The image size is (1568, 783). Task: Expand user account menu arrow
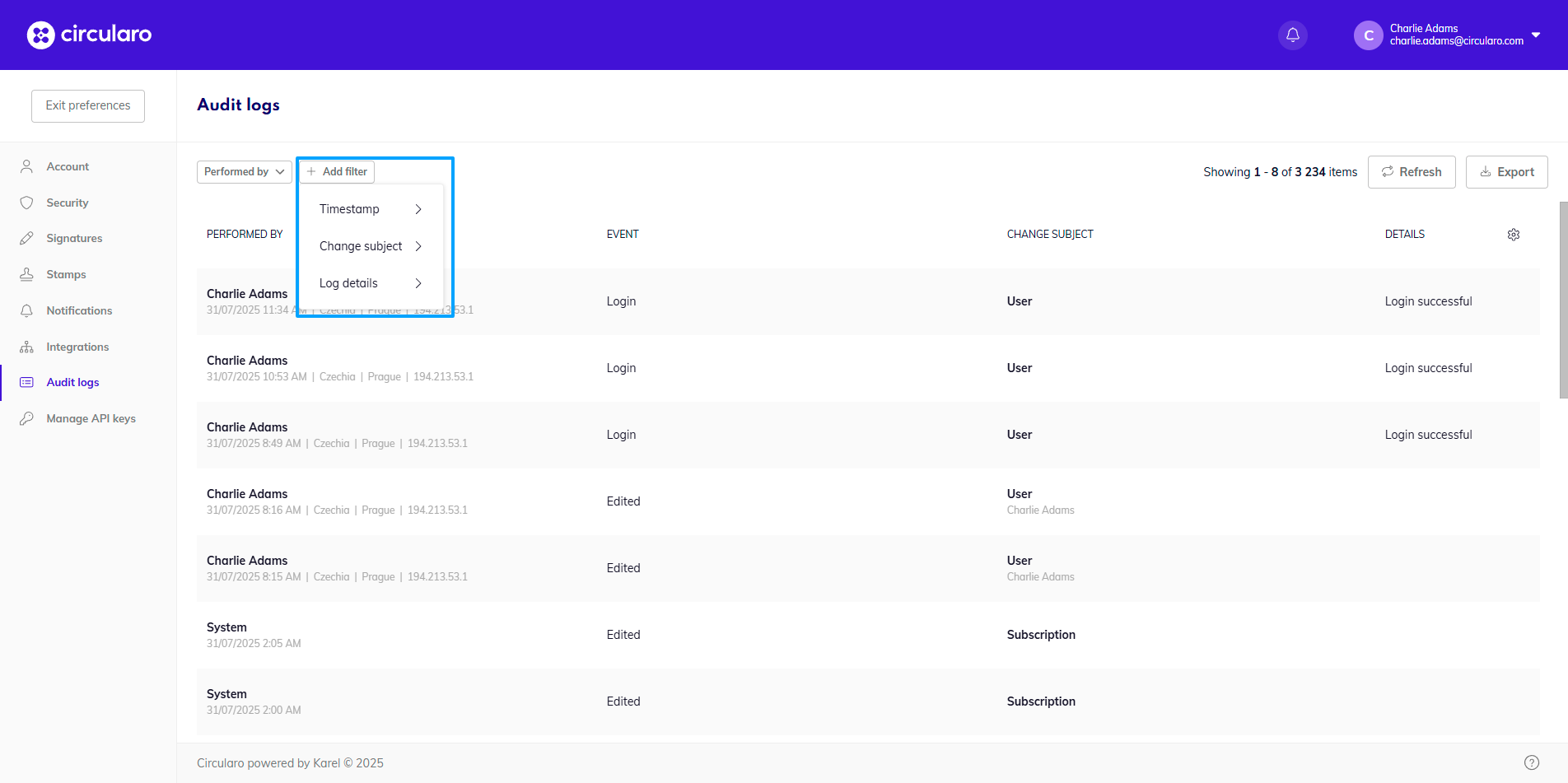tap(1536, 35)
